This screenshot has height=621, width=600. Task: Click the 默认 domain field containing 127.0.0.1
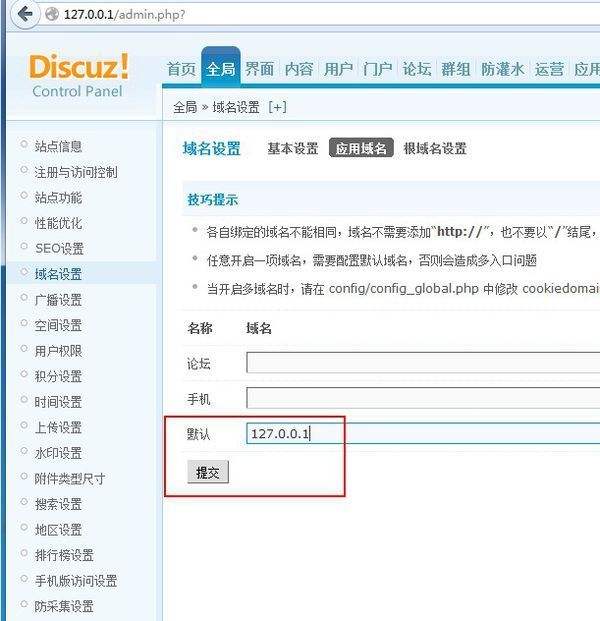[423, 433]
